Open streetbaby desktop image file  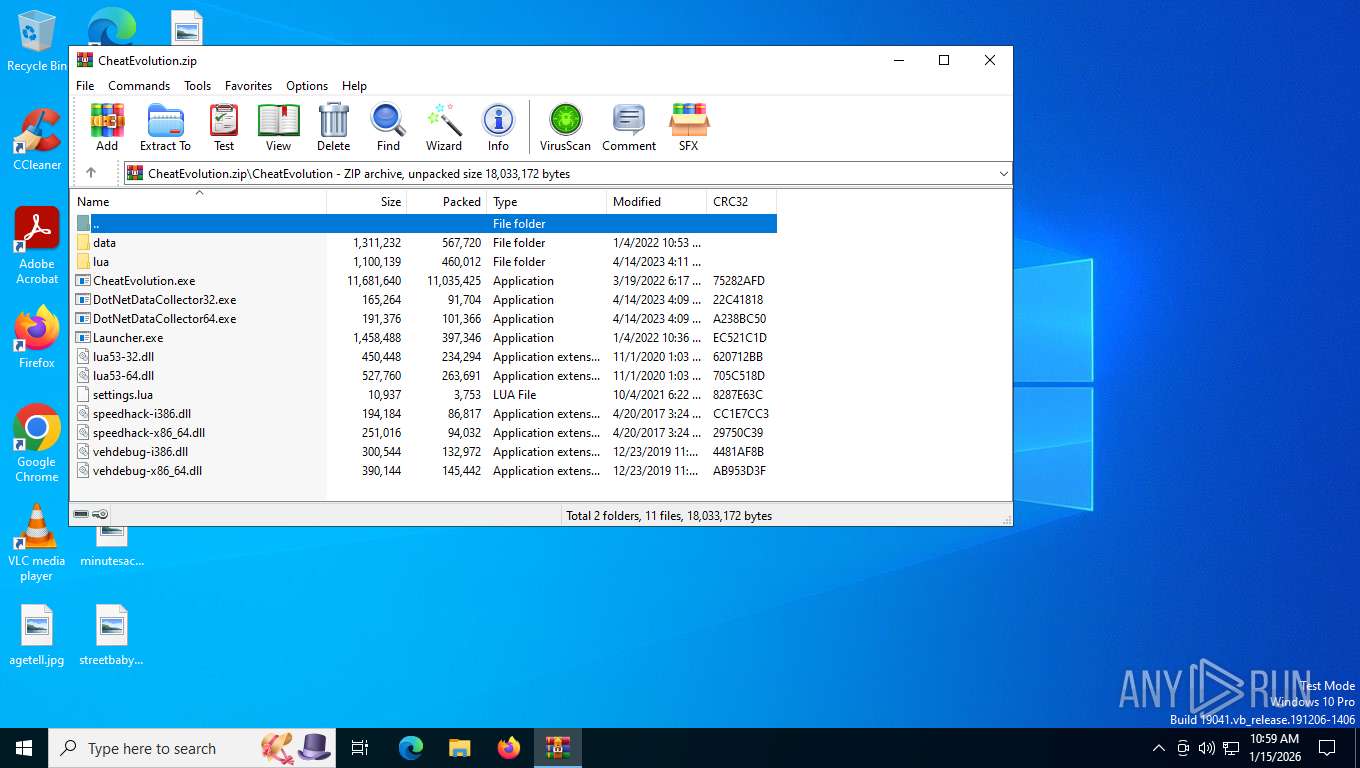click(x=112, y=636)
